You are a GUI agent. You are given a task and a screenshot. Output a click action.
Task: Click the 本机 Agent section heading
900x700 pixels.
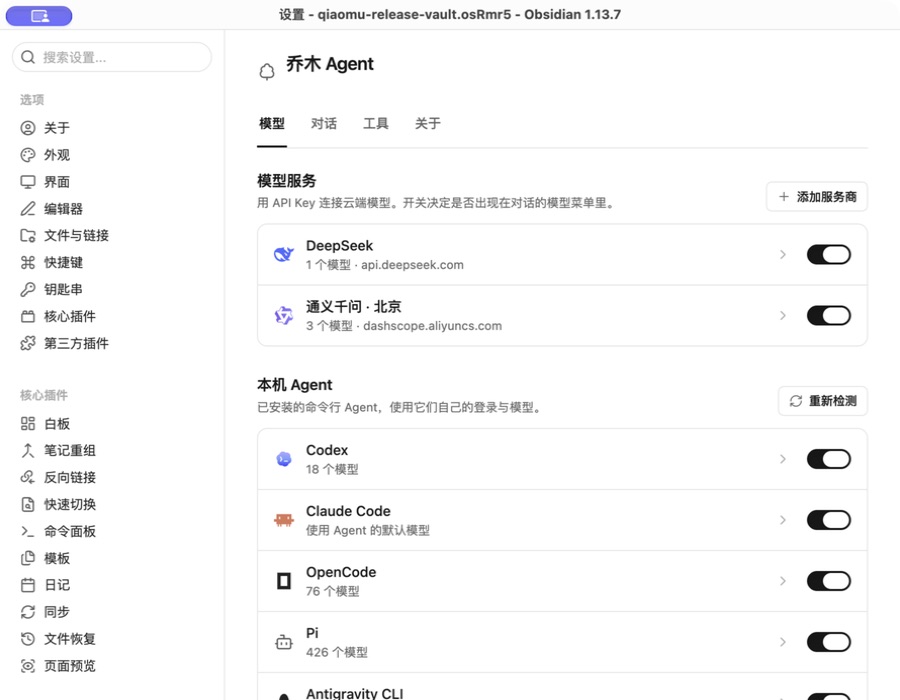tap(294, 384)
